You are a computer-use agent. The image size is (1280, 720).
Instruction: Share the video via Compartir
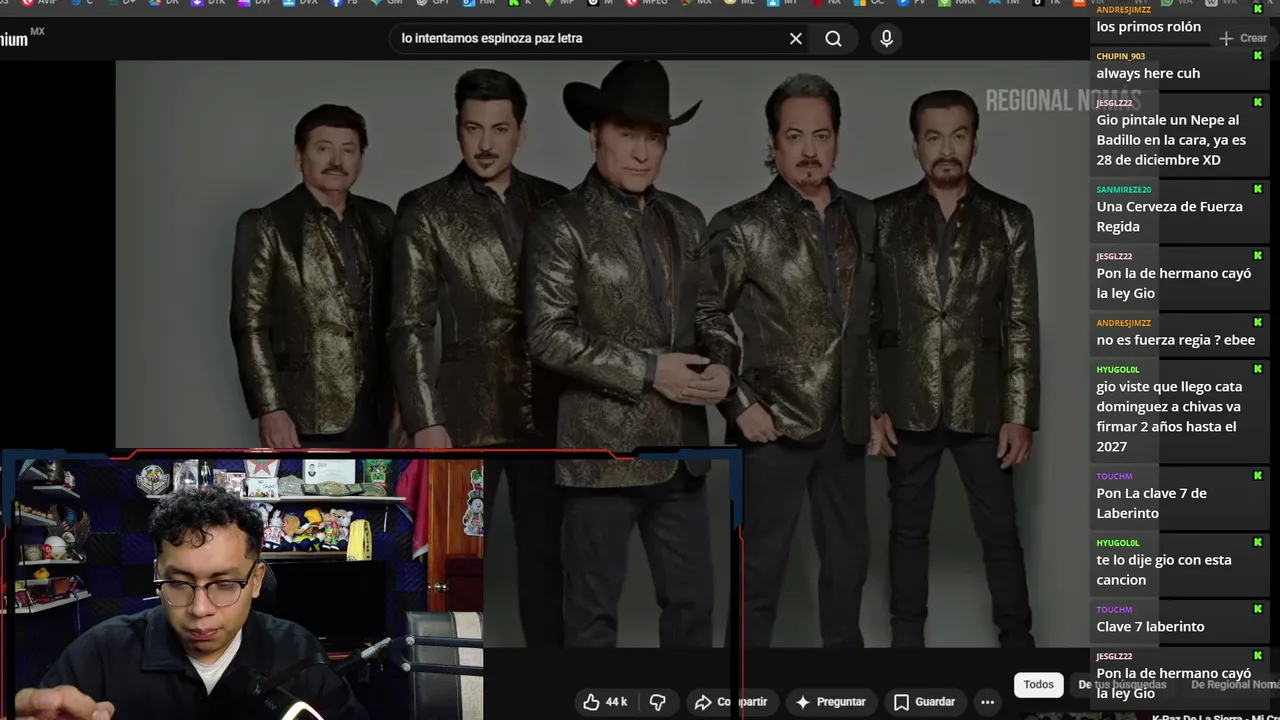point(731,702)
